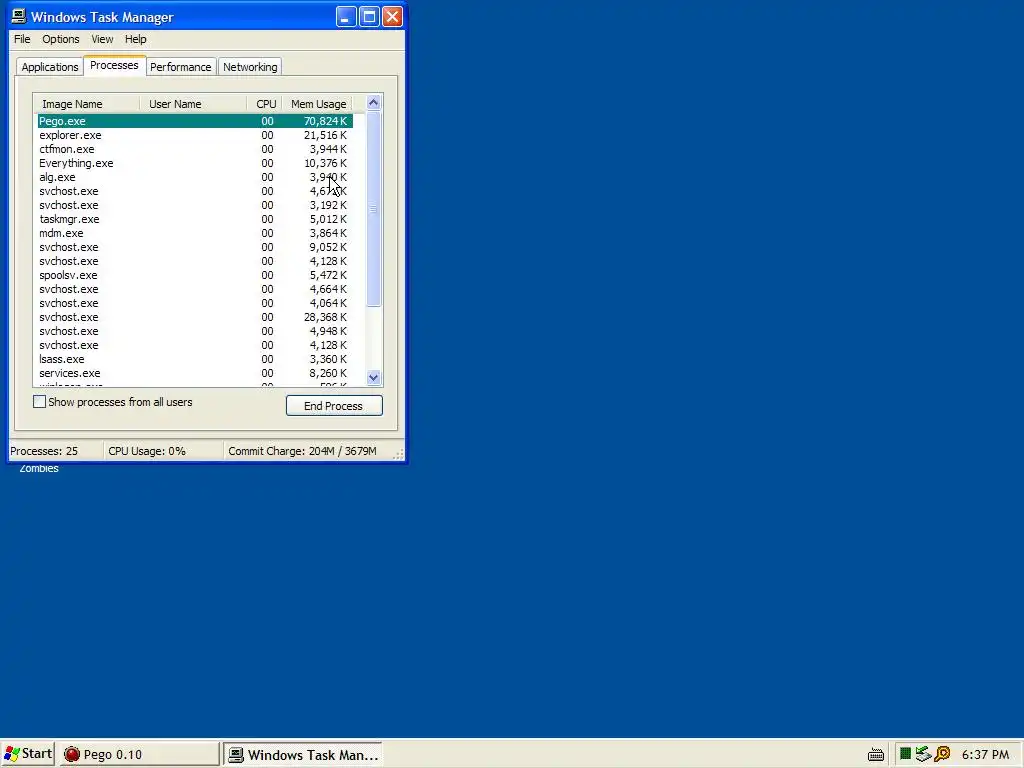The height and width of the screenshot is (768, 1024).
Task: Click the process list scroll up arrow
Action: (374, 102)
